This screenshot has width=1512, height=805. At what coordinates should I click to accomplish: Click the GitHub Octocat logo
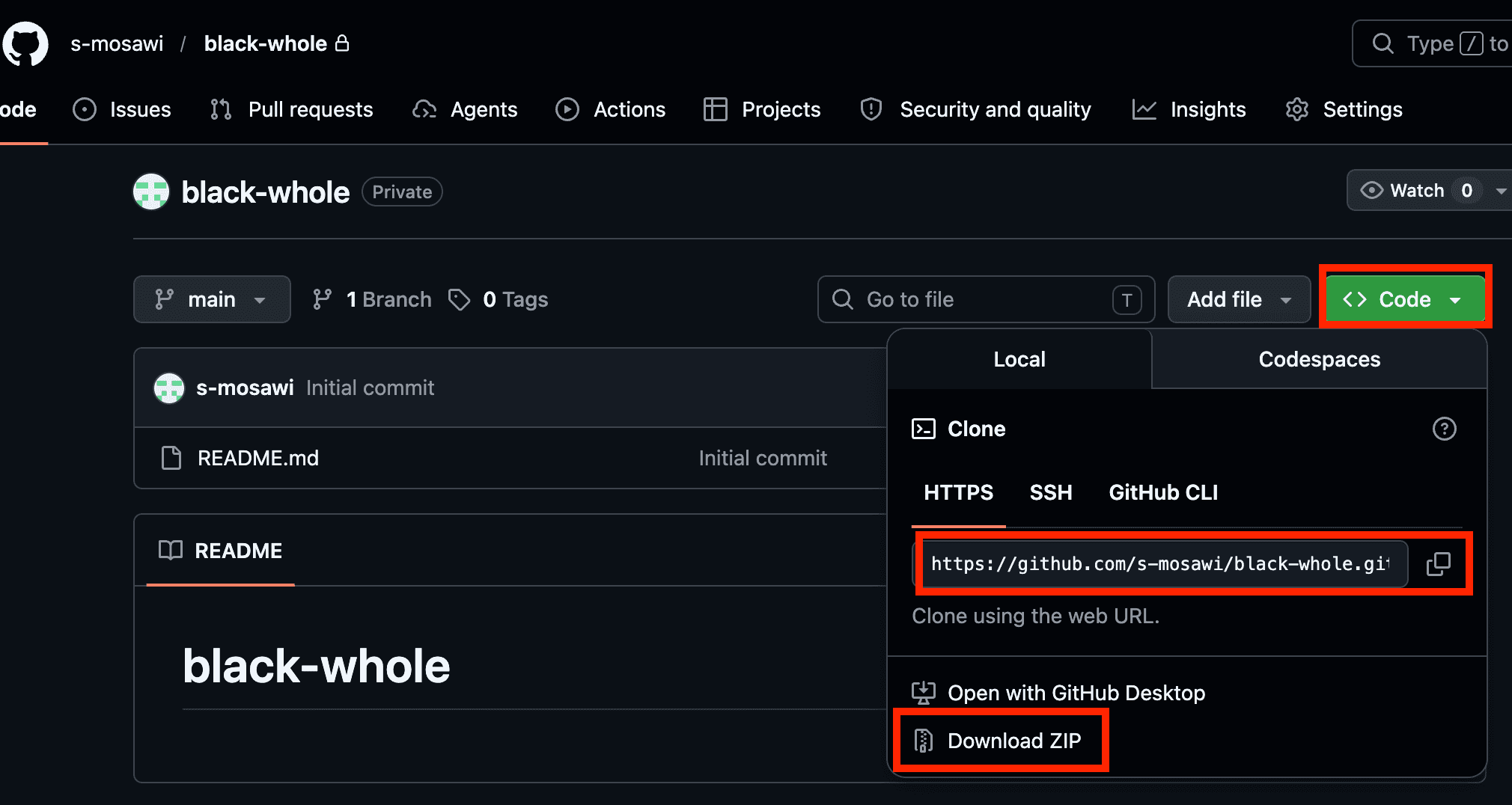point(25,43)
